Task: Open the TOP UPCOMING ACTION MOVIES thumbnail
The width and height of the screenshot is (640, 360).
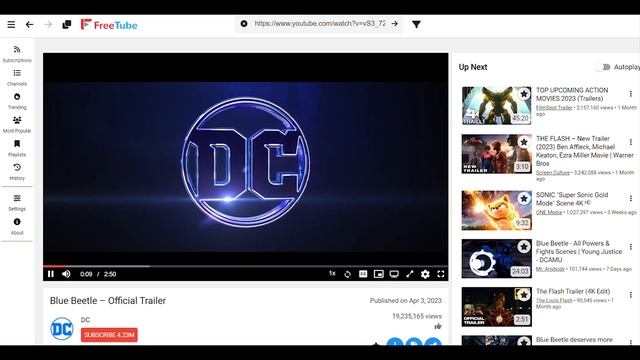Action: coord(497,106)
